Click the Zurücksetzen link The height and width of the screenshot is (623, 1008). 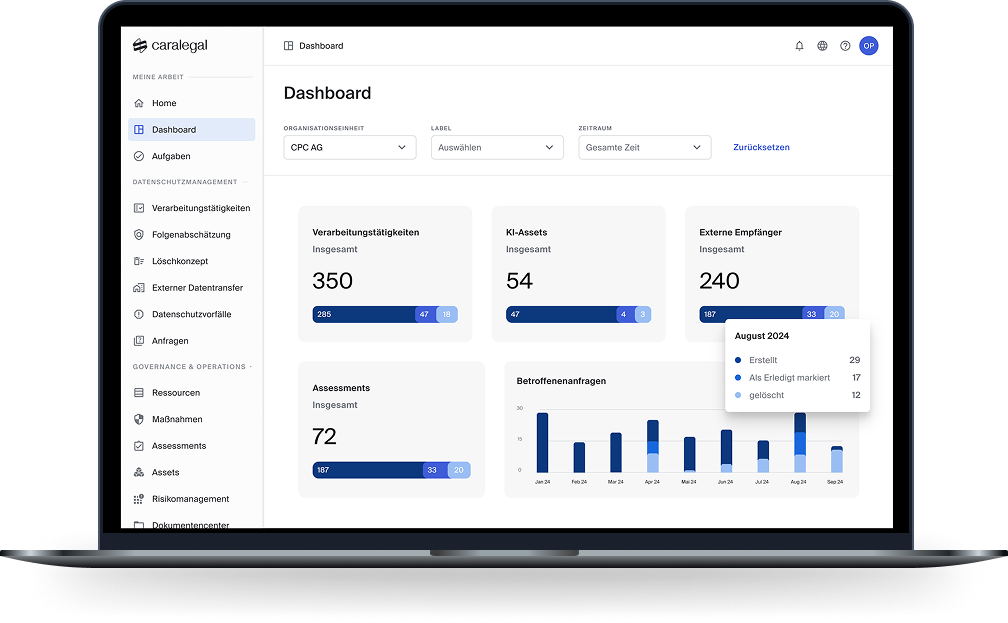761,147
